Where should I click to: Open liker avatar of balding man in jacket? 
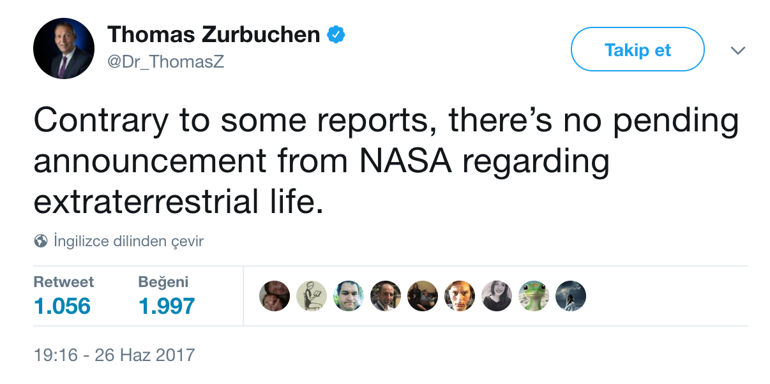(385, 296)
